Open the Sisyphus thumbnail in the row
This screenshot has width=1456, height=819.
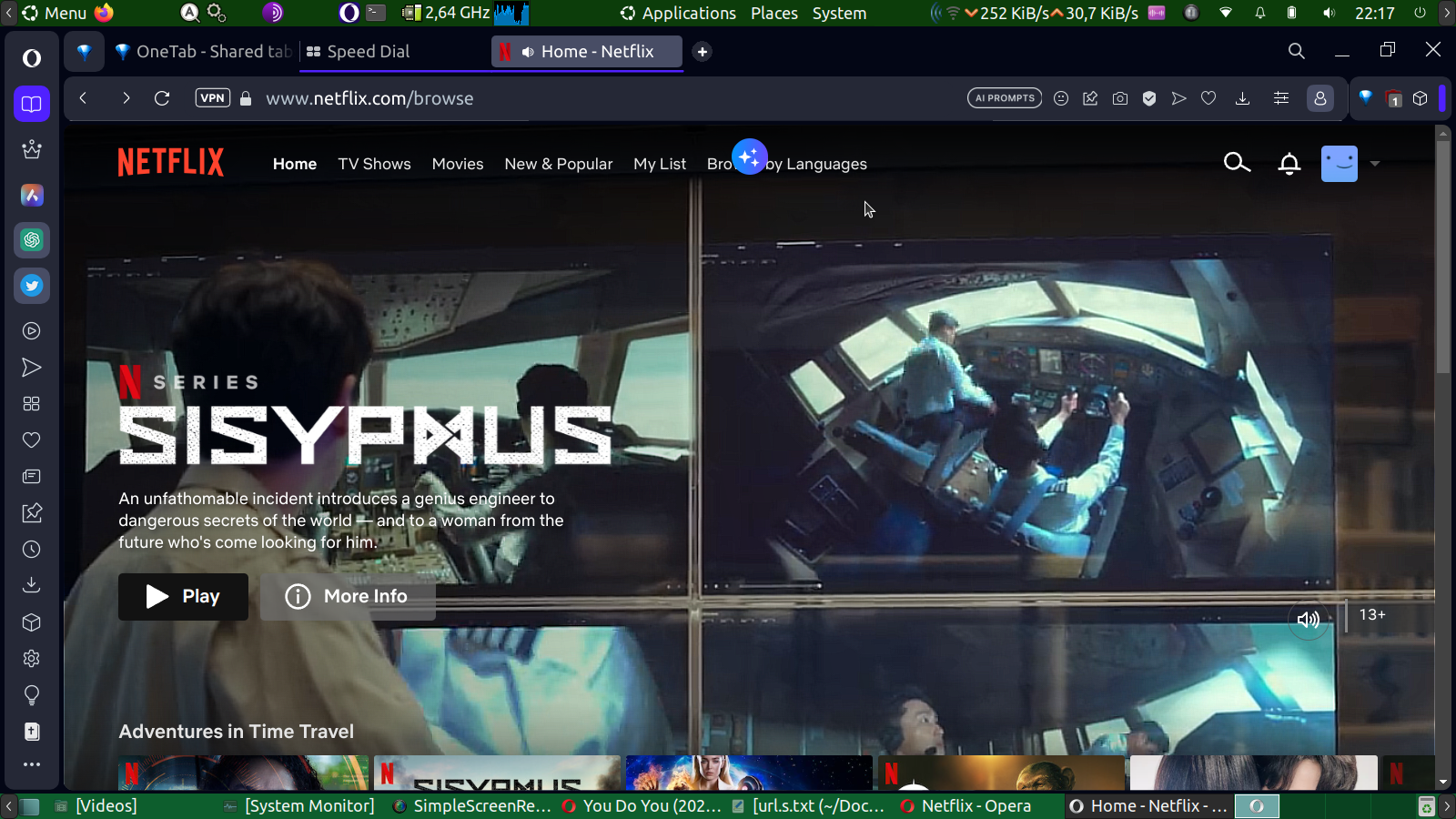(x=497, y=773)
